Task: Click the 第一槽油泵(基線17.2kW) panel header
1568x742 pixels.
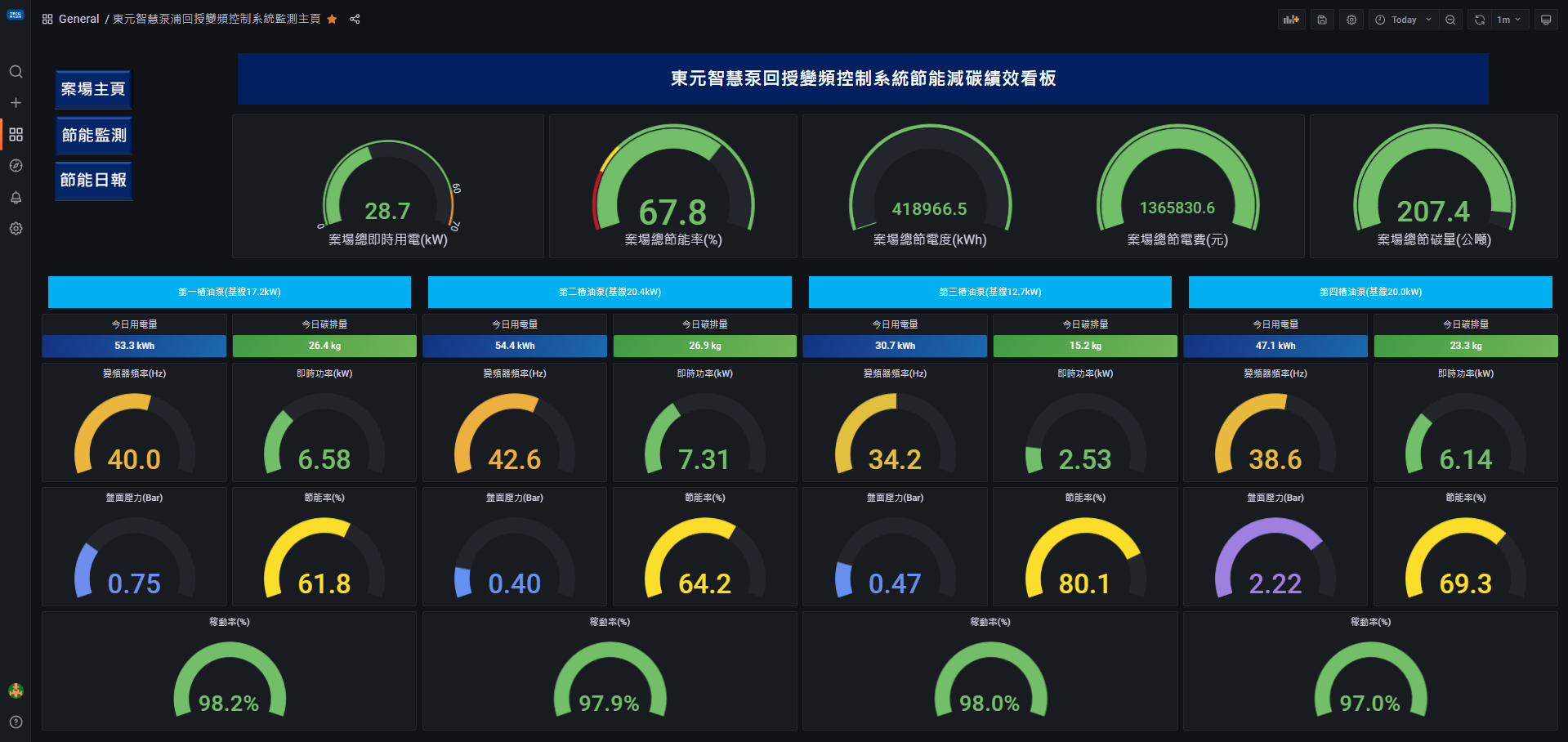Action: (230, 292)
